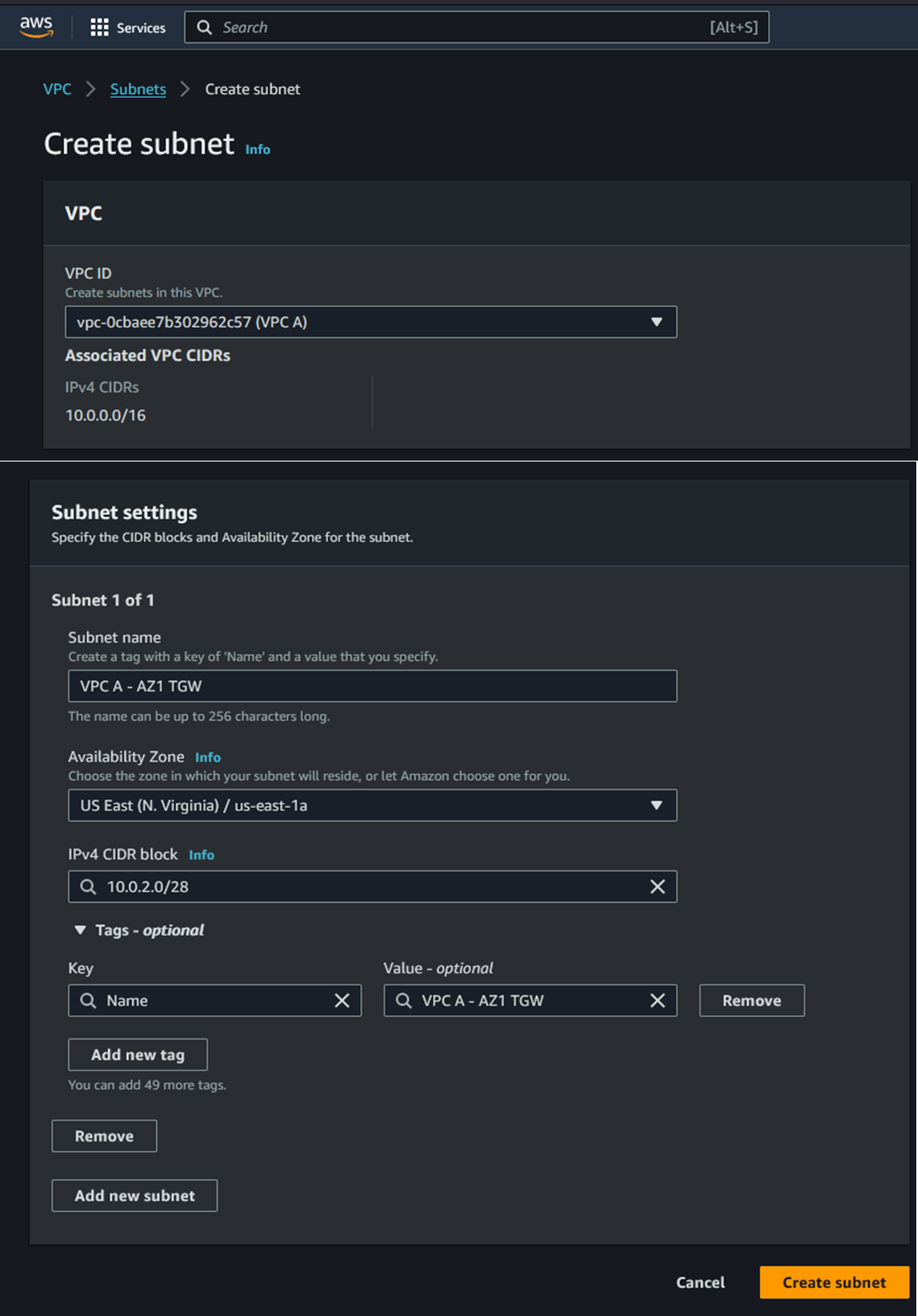Open the Availability Zone dropdown
This screenshot has width=918, height=1316.
372,805
